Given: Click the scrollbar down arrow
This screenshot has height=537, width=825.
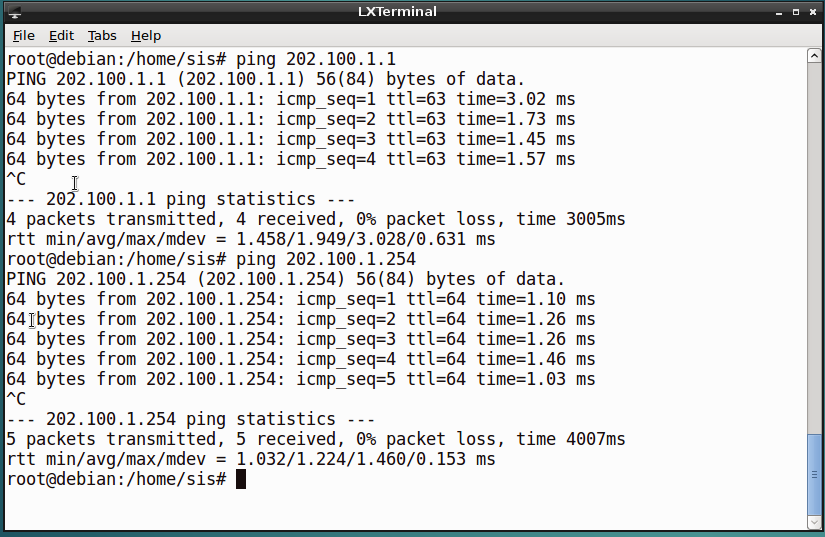Looking at the screenshot, I should click(x=814, y=522).
